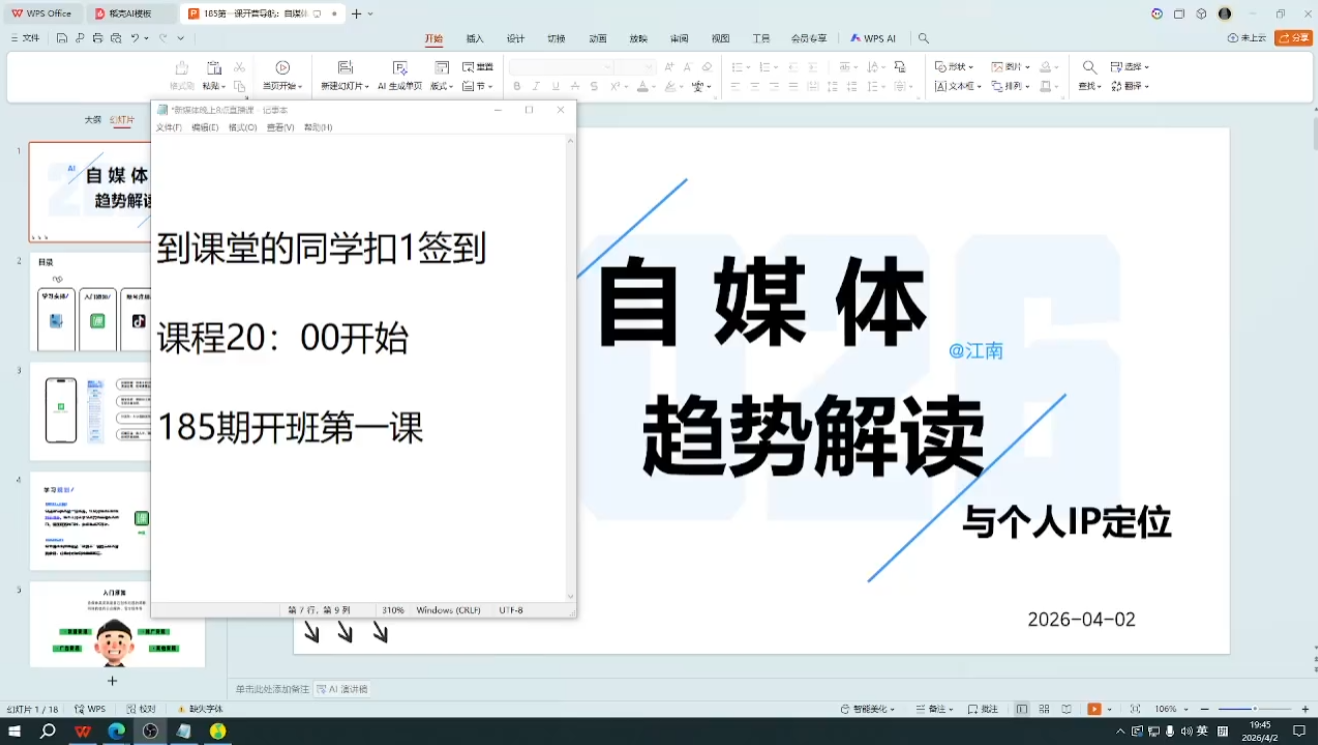This screenshot has width=1318, height=745.
Task: Toggle bold formatting in the ribbon
Action: point(517,87)
